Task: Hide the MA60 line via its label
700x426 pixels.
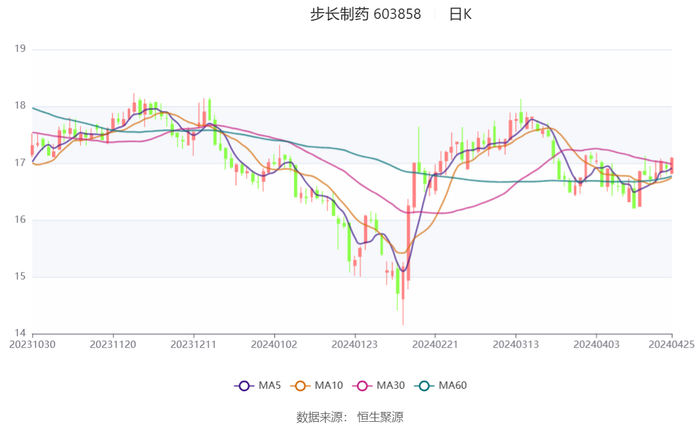Action: click(x=453, y=386)
